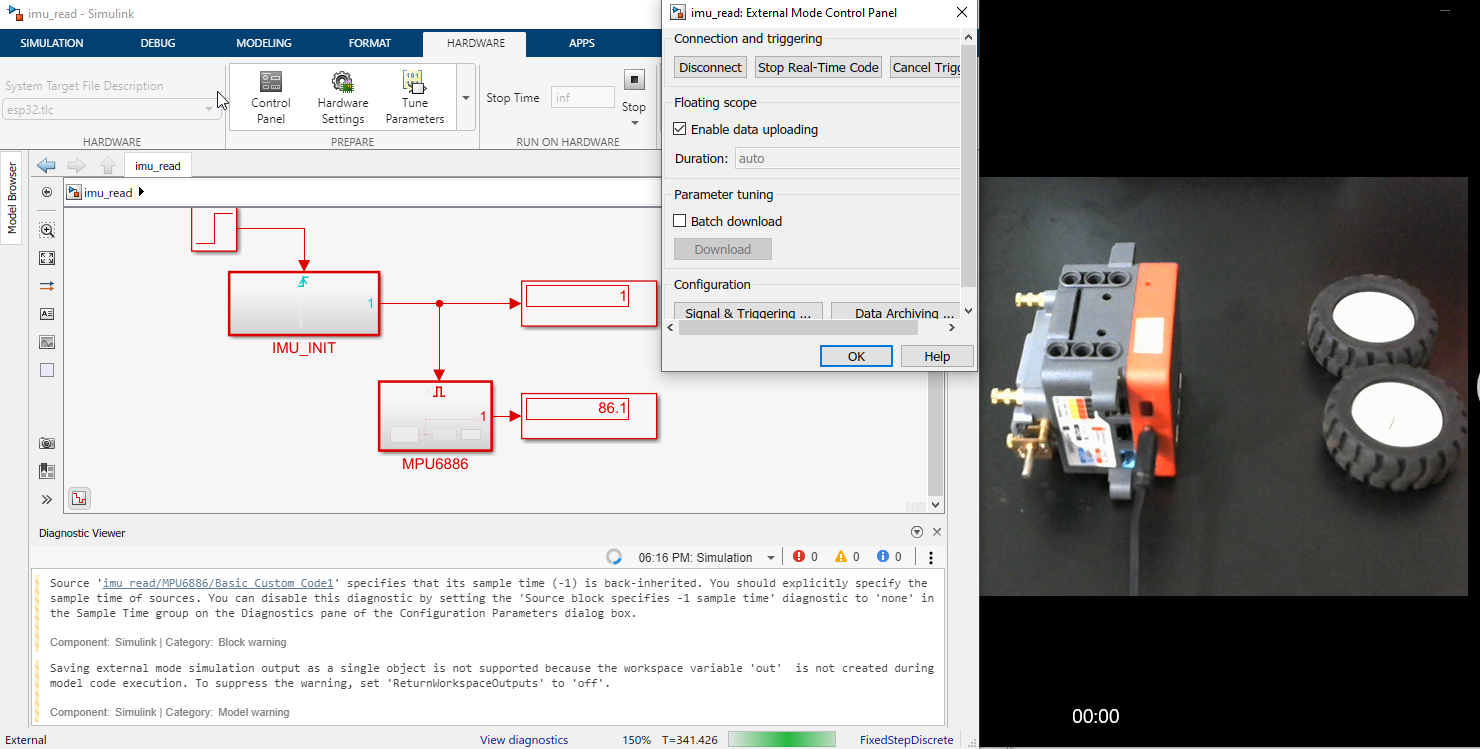
Task: Click OK in External Mode Control Panel
Action: click(856, 356)
